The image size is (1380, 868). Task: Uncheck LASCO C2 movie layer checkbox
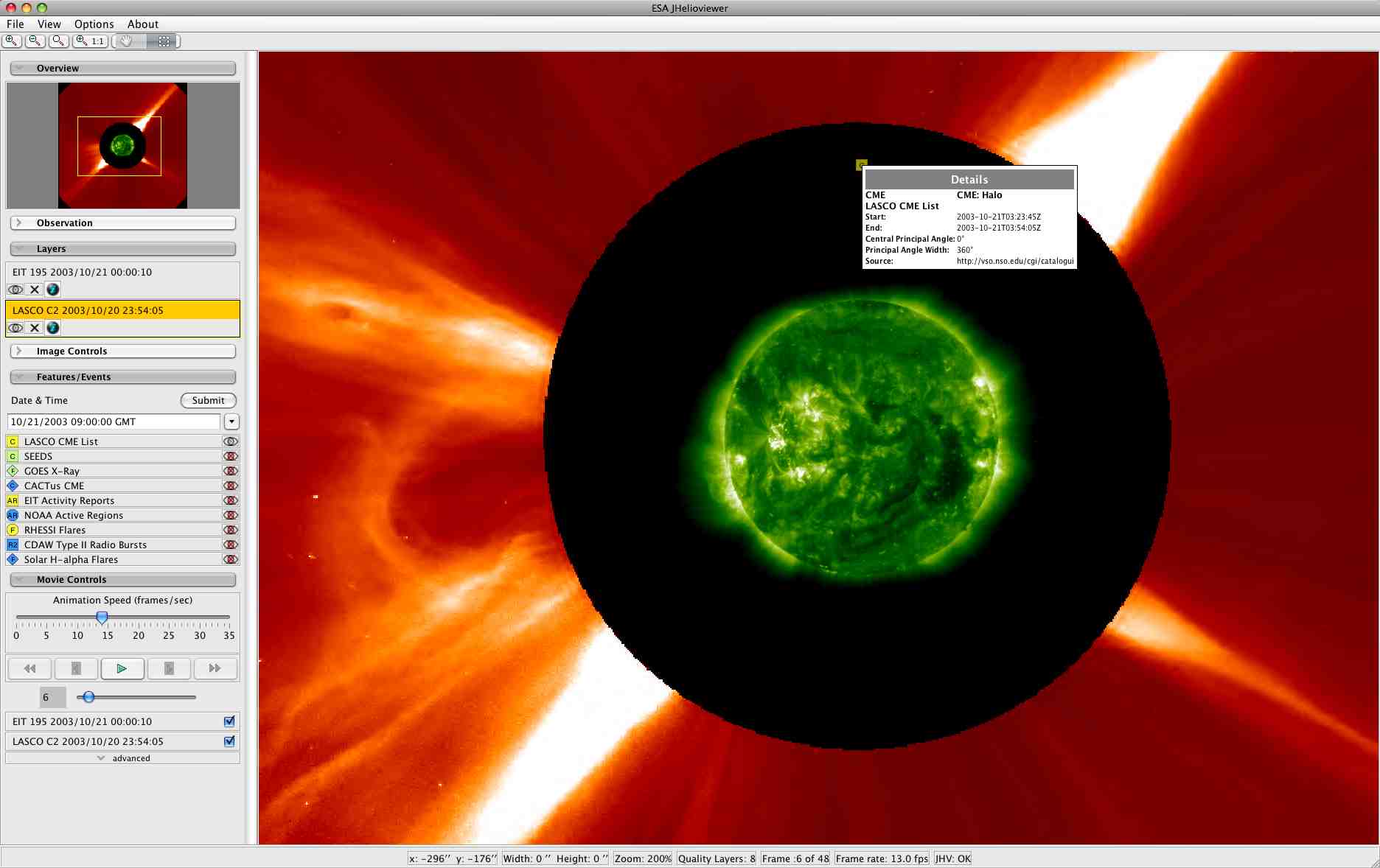(229, 741)
